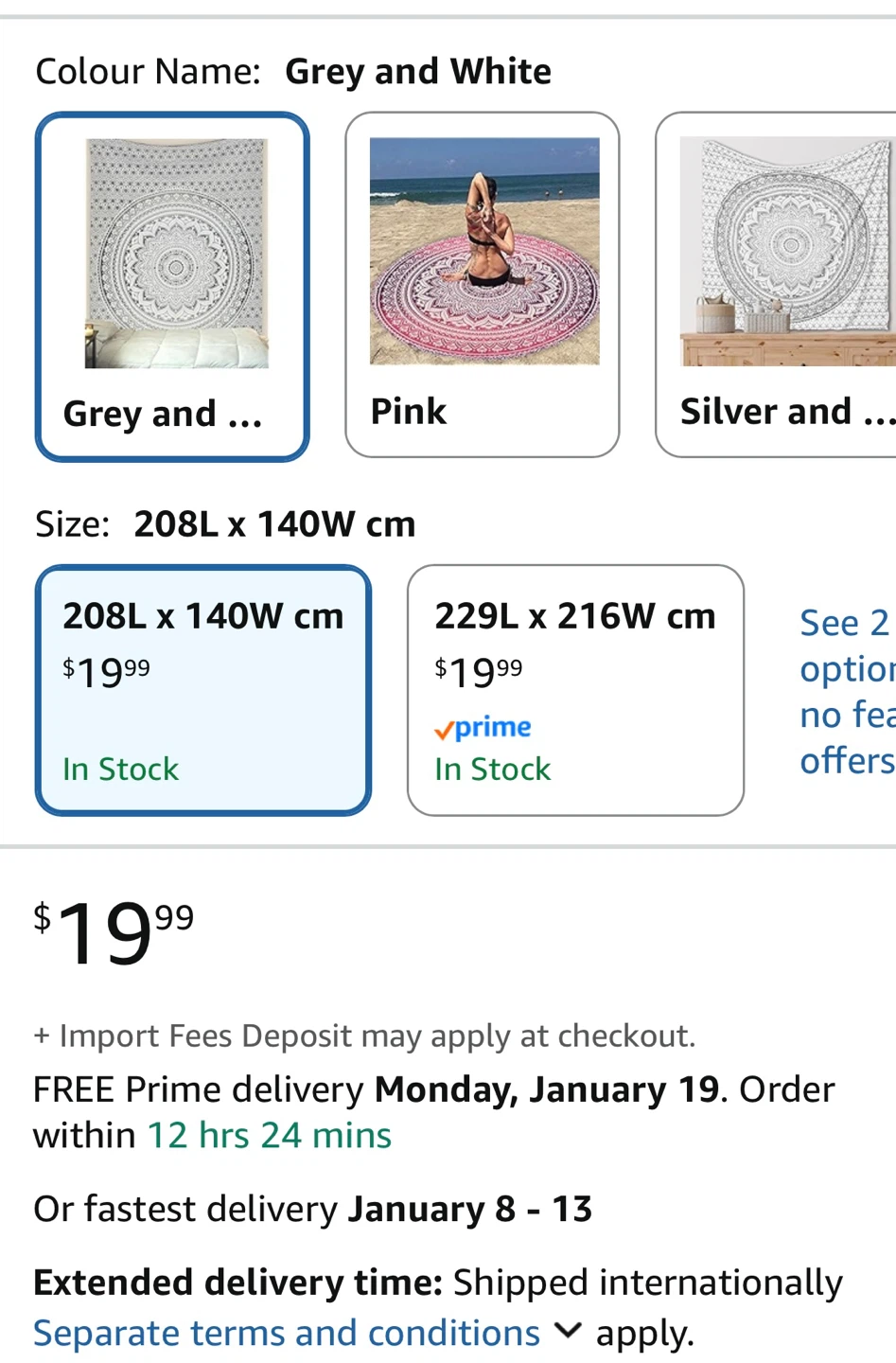Image resolution: width=896 pixels, height=1363 pixels.
Task: Click 'In Stock' under the 208L size
Action: pyautogui.click(x=120, y=769)
